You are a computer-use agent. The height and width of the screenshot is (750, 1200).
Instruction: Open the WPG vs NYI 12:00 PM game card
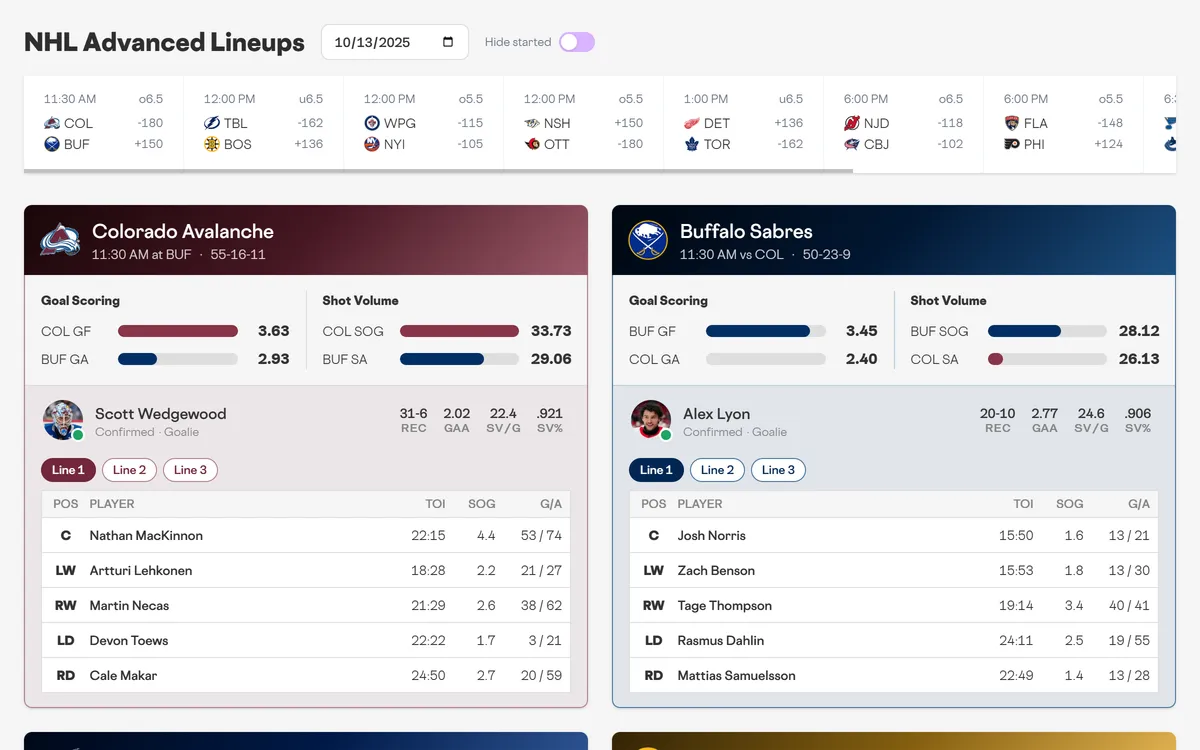[424, 122]
